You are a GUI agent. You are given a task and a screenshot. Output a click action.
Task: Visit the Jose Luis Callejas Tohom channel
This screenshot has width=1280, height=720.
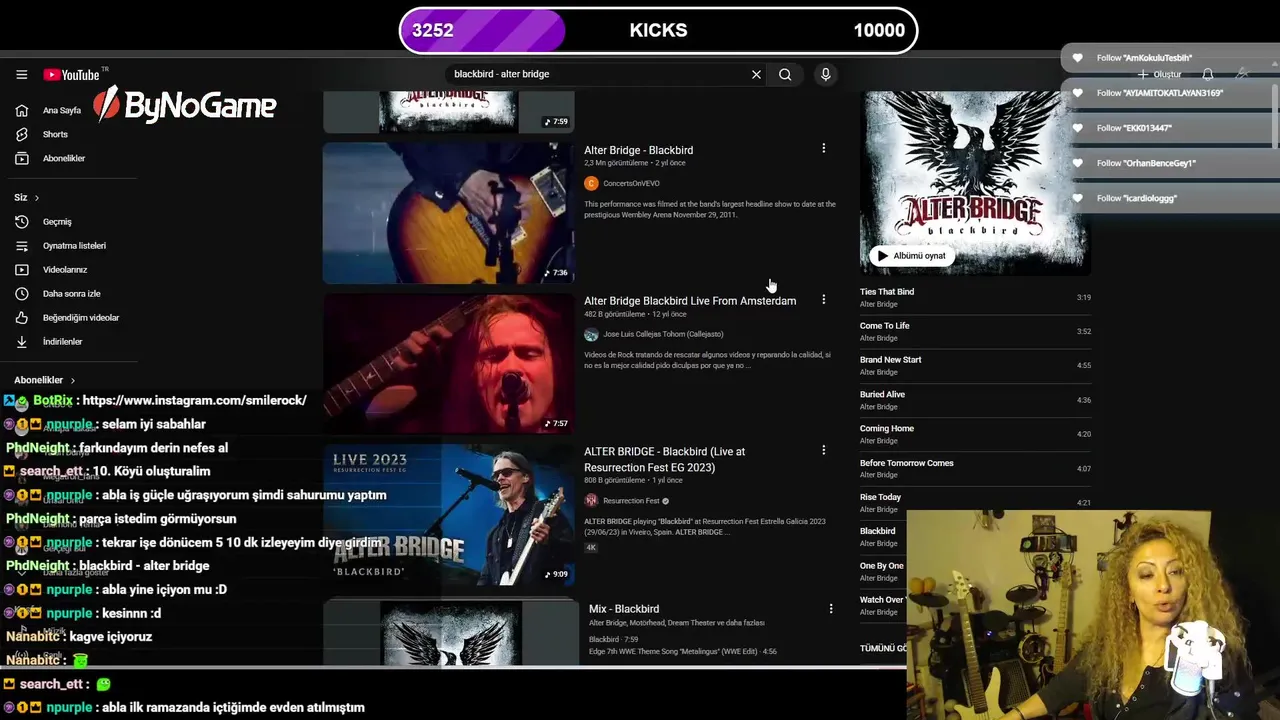[x=663, y=334]
